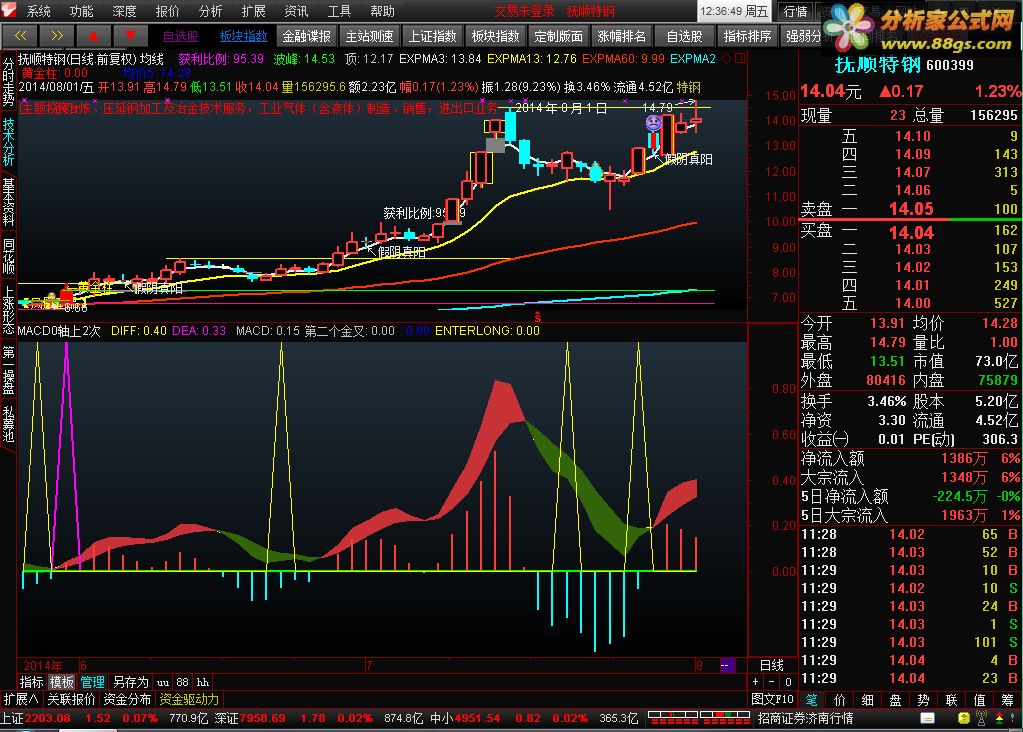Open the 分析 menu
This screenshot has height=732, width=1023.
click(211, 11)
